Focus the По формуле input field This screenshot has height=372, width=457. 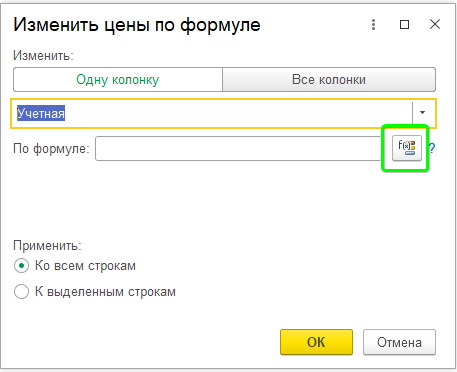(238, 148)
